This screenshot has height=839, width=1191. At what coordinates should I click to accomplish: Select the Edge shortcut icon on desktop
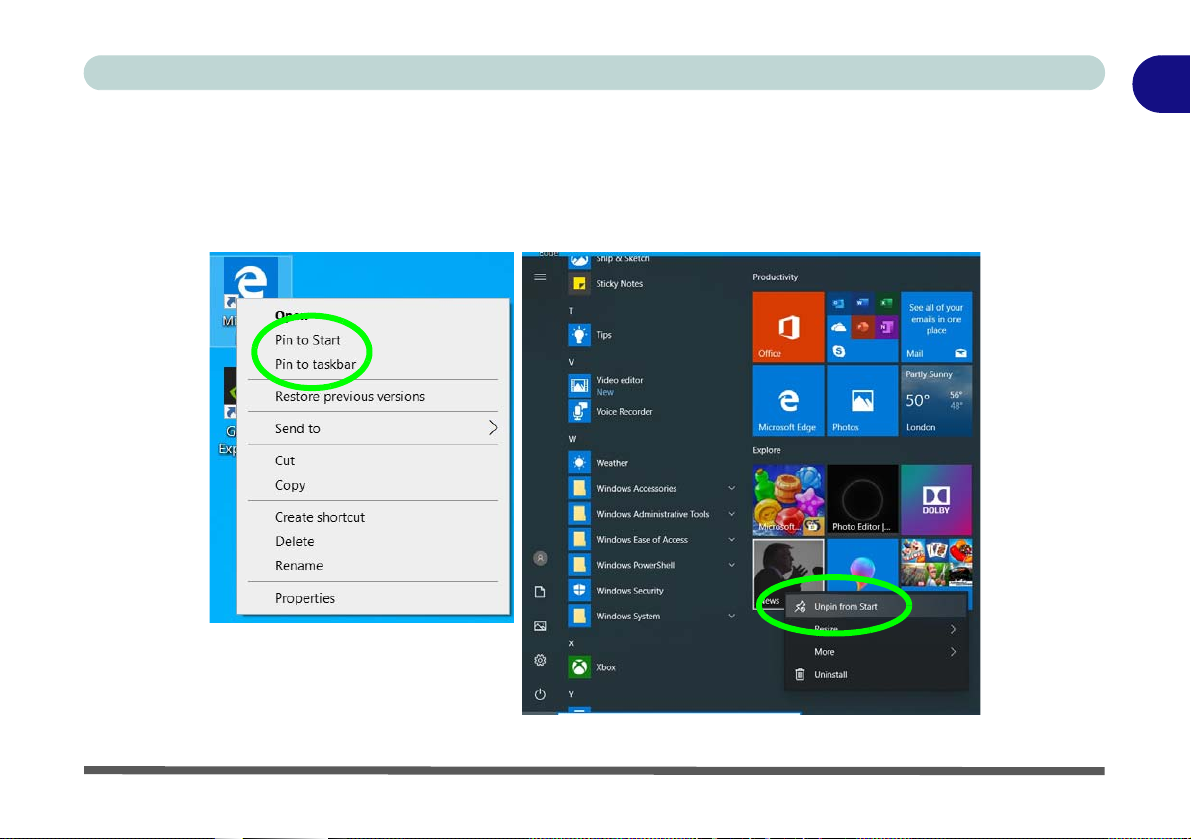pos(251,282)
